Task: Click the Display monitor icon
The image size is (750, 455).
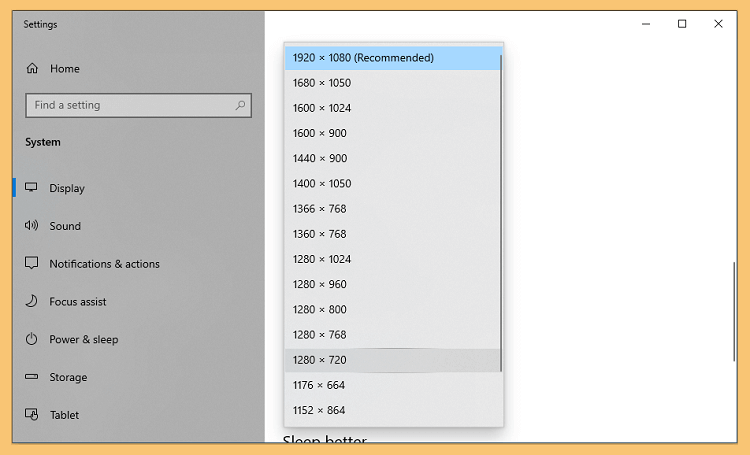Action: [31, 187]
